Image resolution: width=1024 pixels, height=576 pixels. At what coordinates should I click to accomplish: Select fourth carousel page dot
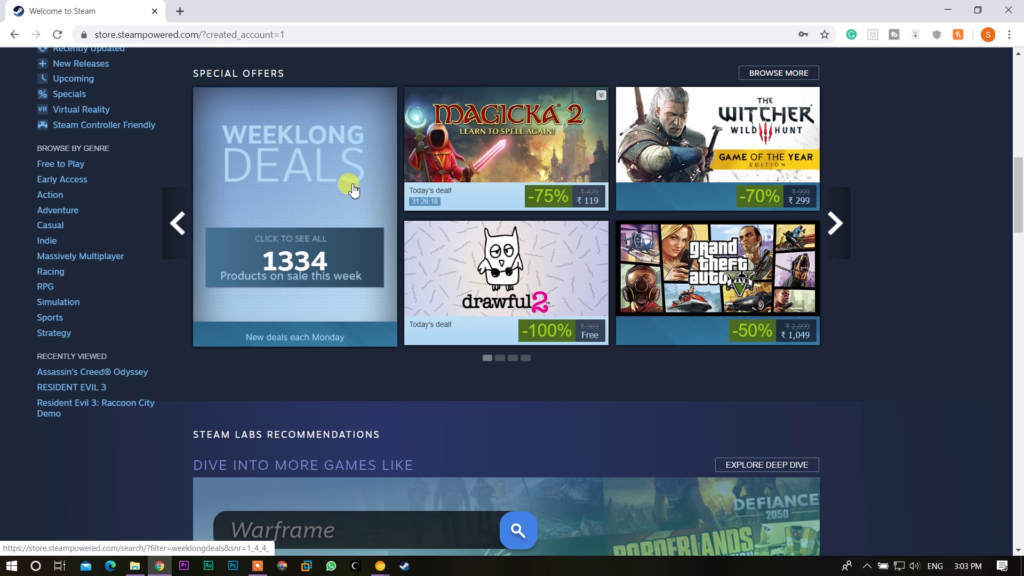click(526, 358)
